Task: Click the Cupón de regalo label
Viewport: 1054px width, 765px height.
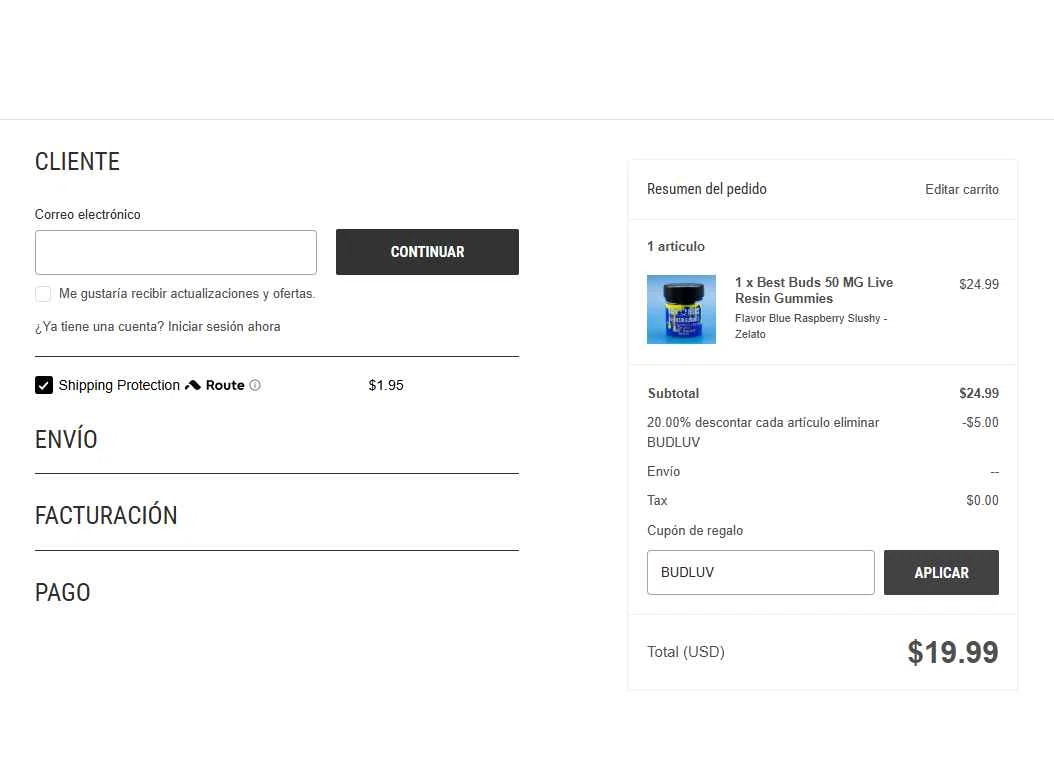Action: [x=695, y=530]
